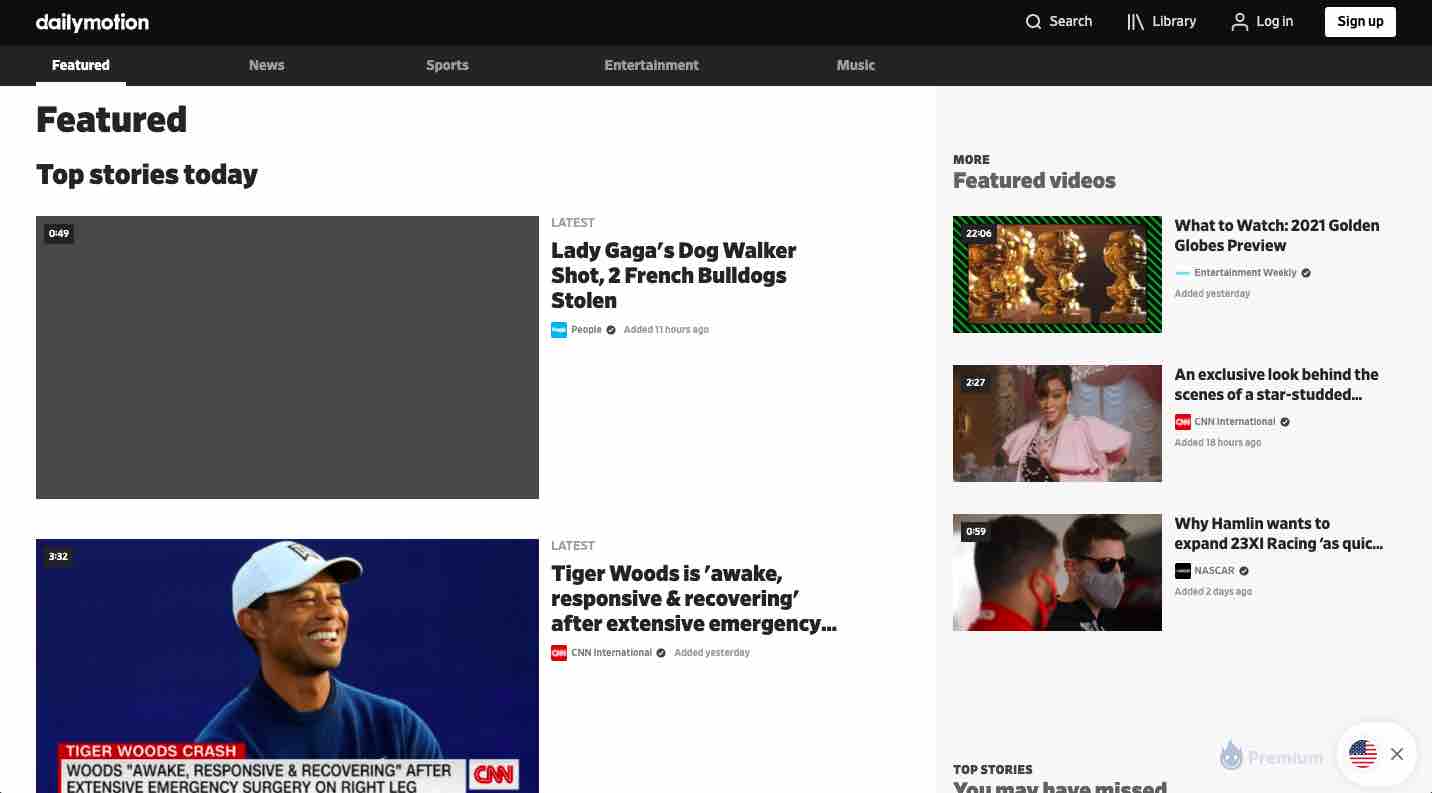The width and height of the screenshot is (1432, 793).
Task: Click the verified badge next to People
Action: [x=611, y=330]
